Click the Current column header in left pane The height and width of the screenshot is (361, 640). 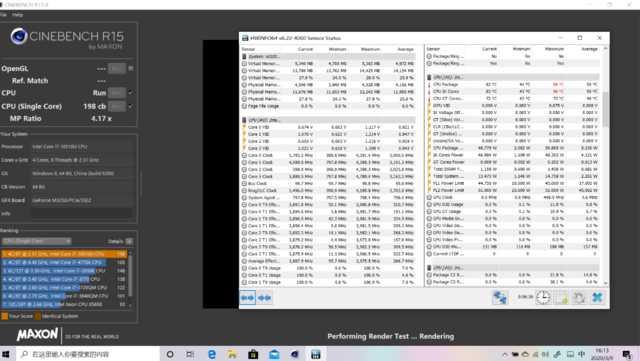click(x=305, y=49)
